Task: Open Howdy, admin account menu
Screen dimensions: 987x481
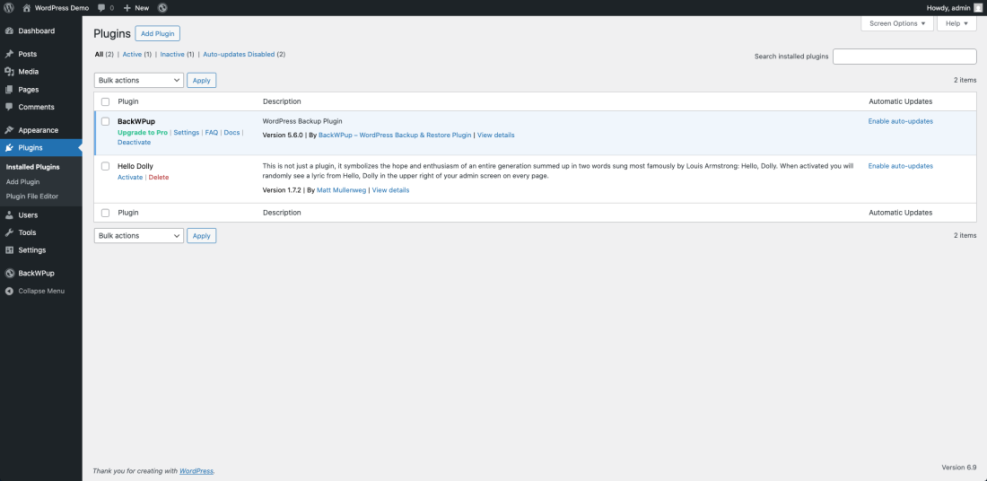Action: (952, 8)
